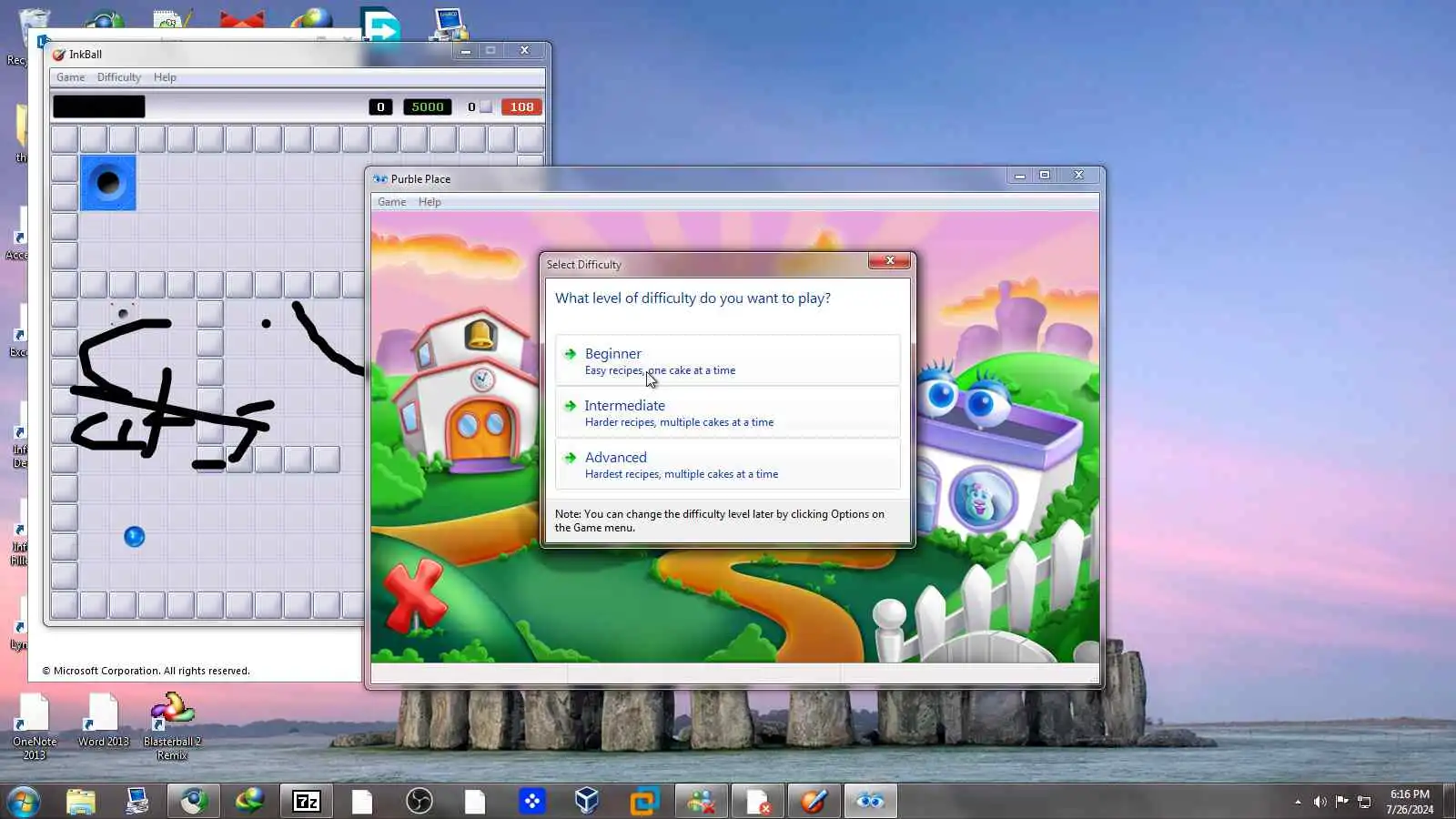
Task: Open the volume control in system tray
Action: point(1319,802)
